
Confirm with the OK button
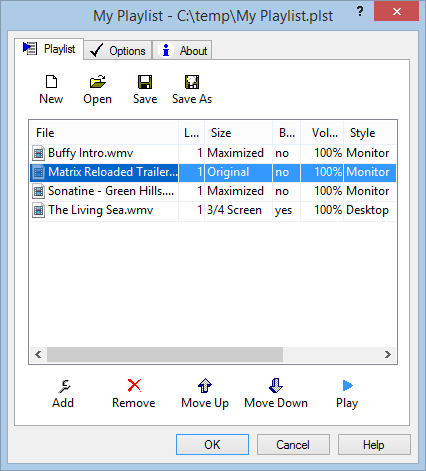212,445
